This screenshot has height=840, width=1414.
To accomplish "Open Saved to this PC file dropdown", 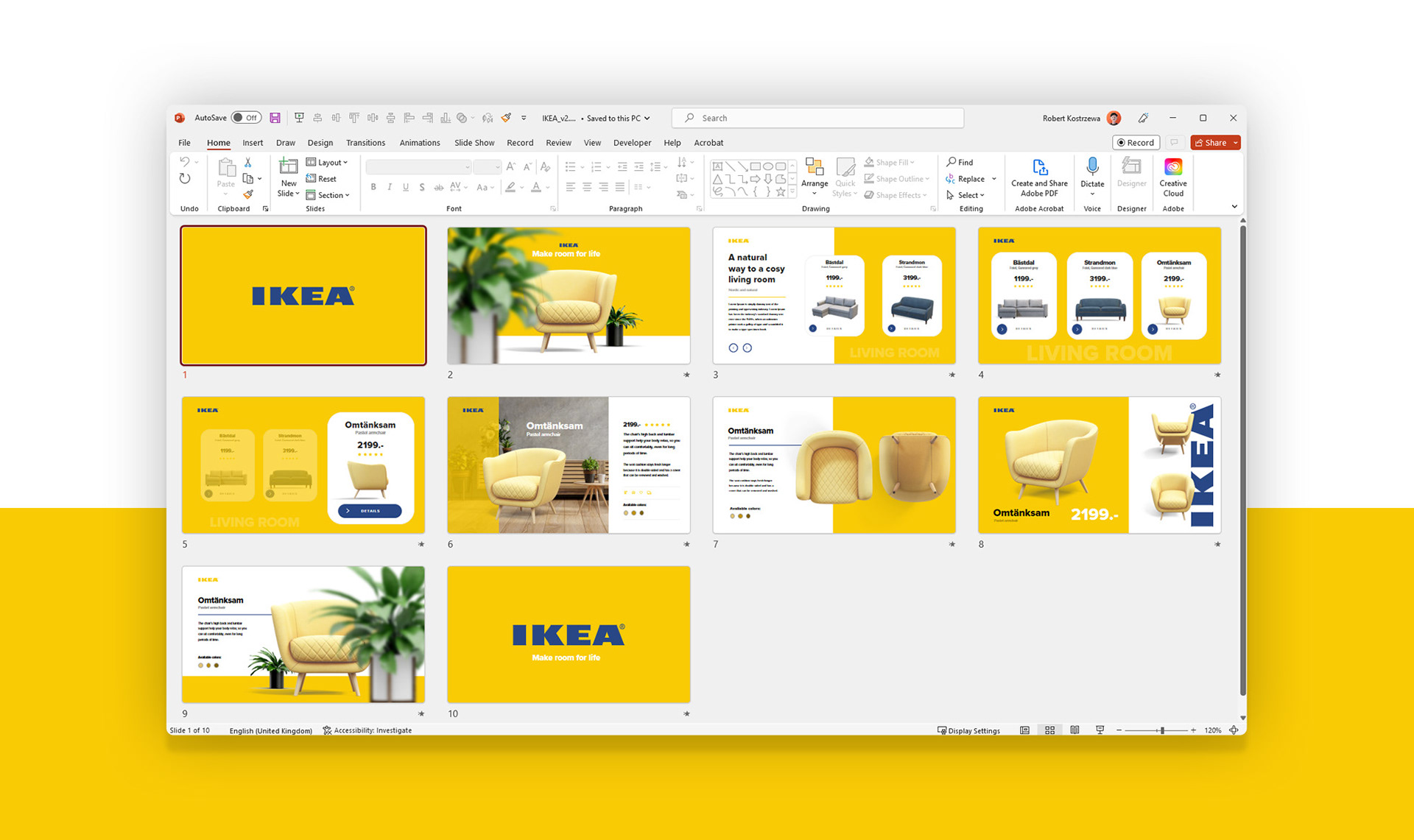I will tap(617, 118).
